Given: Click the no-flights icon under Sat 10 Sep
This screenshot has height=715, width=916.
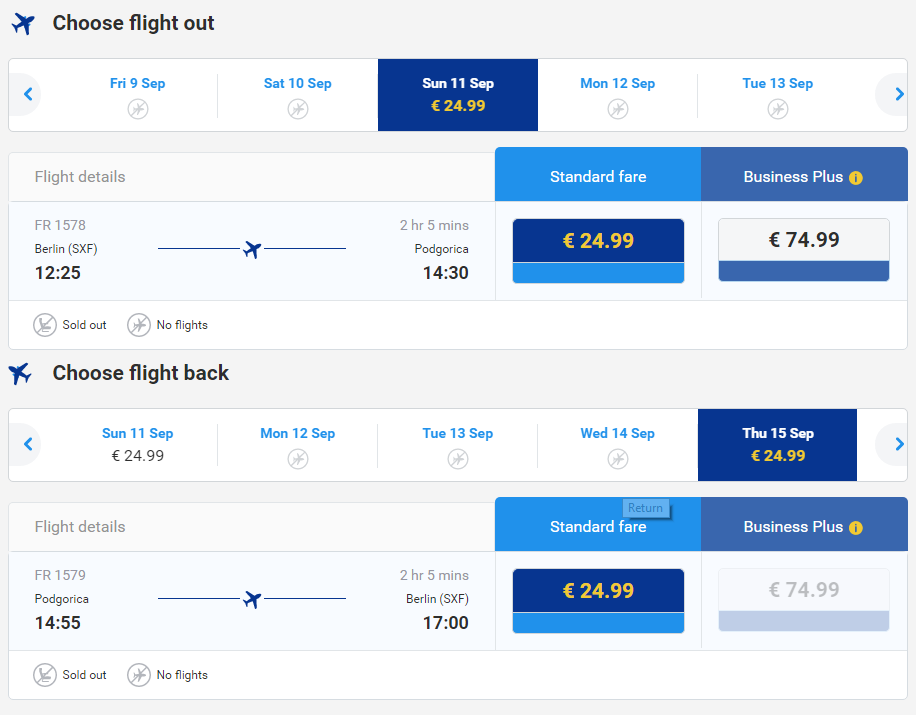Looking at the screenshot, I should pyautogui.click(x=298, y=109).
